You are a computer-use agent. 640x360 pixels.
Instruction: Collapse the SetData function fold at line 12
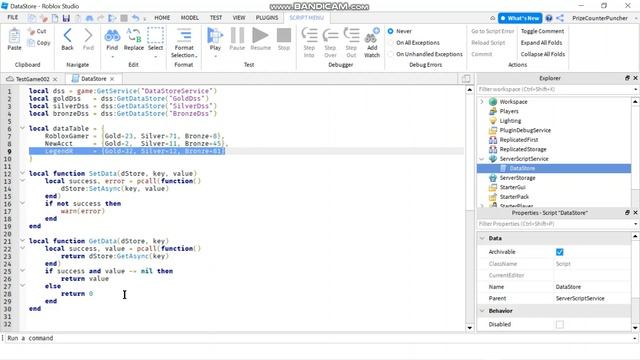22,173
